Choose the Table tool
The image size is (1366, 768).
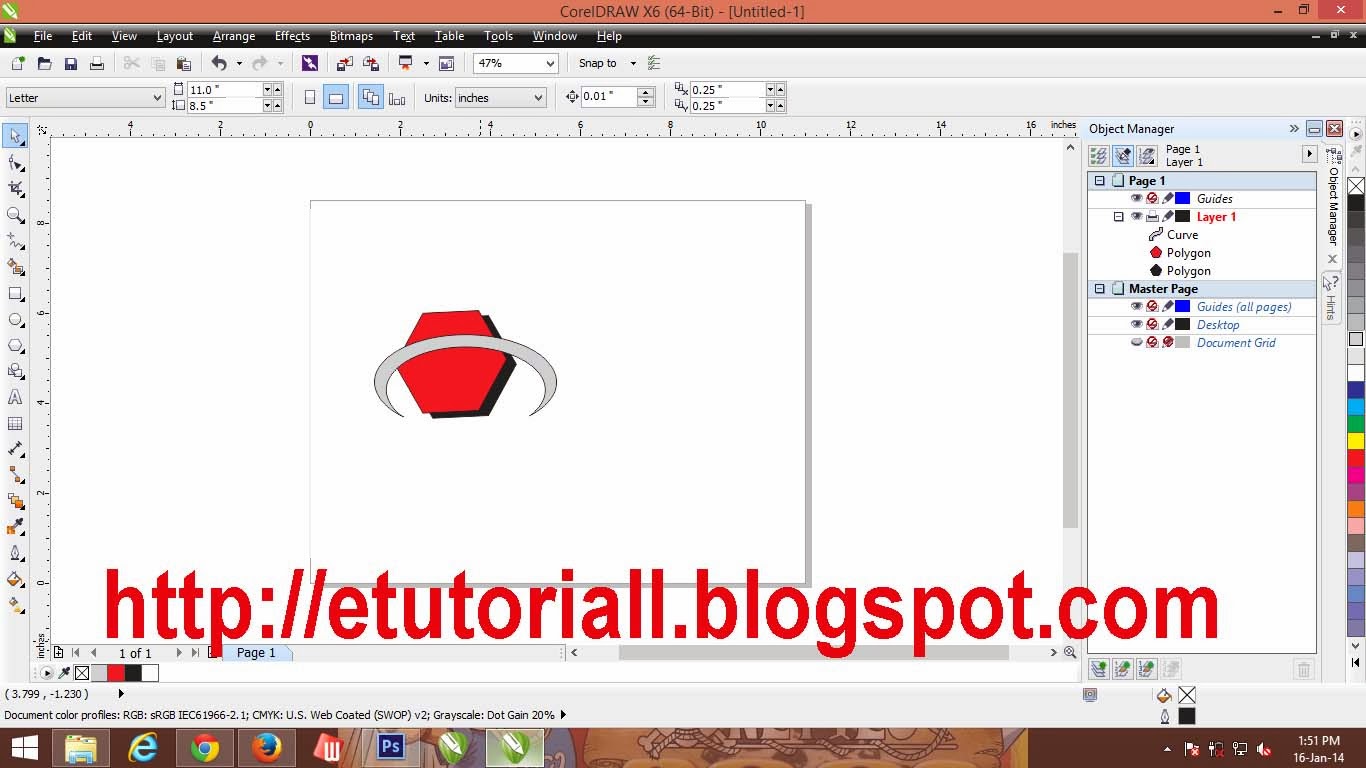tap(15, 423)
